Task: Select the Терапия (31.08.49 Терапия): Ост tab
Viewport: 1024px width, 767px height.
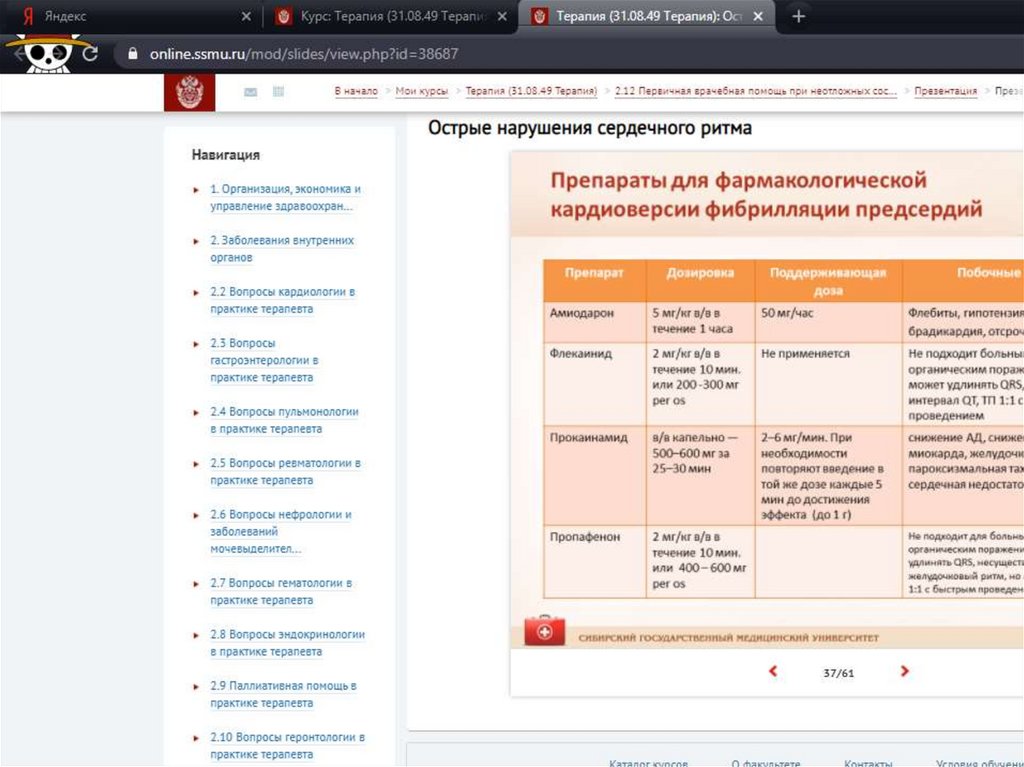Action: [647, 16]
